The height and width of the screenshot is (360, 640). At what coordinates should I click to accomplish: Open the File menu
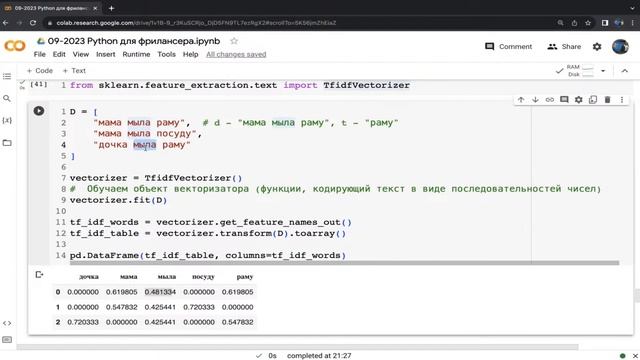click(40, 54)
